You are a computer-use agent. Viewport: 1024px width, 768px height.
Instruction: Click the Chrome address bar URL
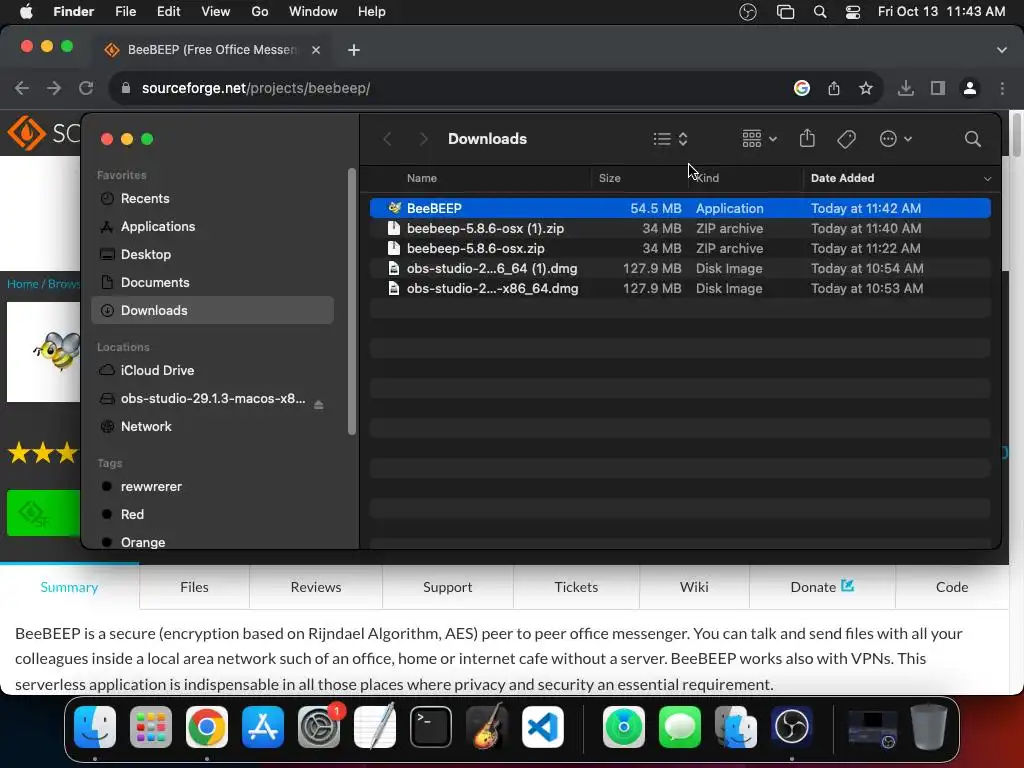click(256, 88)
